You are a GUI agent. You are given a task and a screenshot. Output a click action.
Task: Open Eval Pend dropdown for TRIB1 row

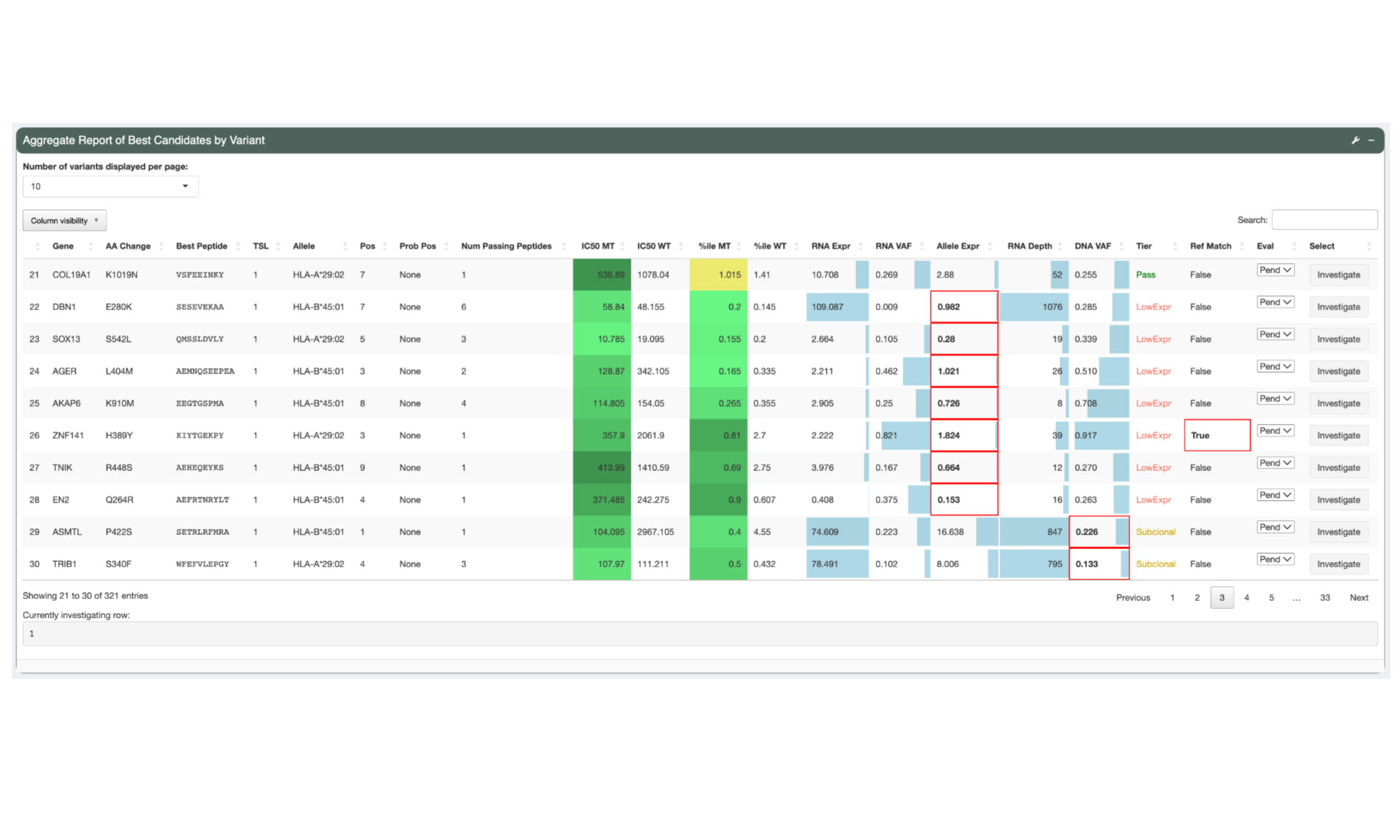point(1275,559)
